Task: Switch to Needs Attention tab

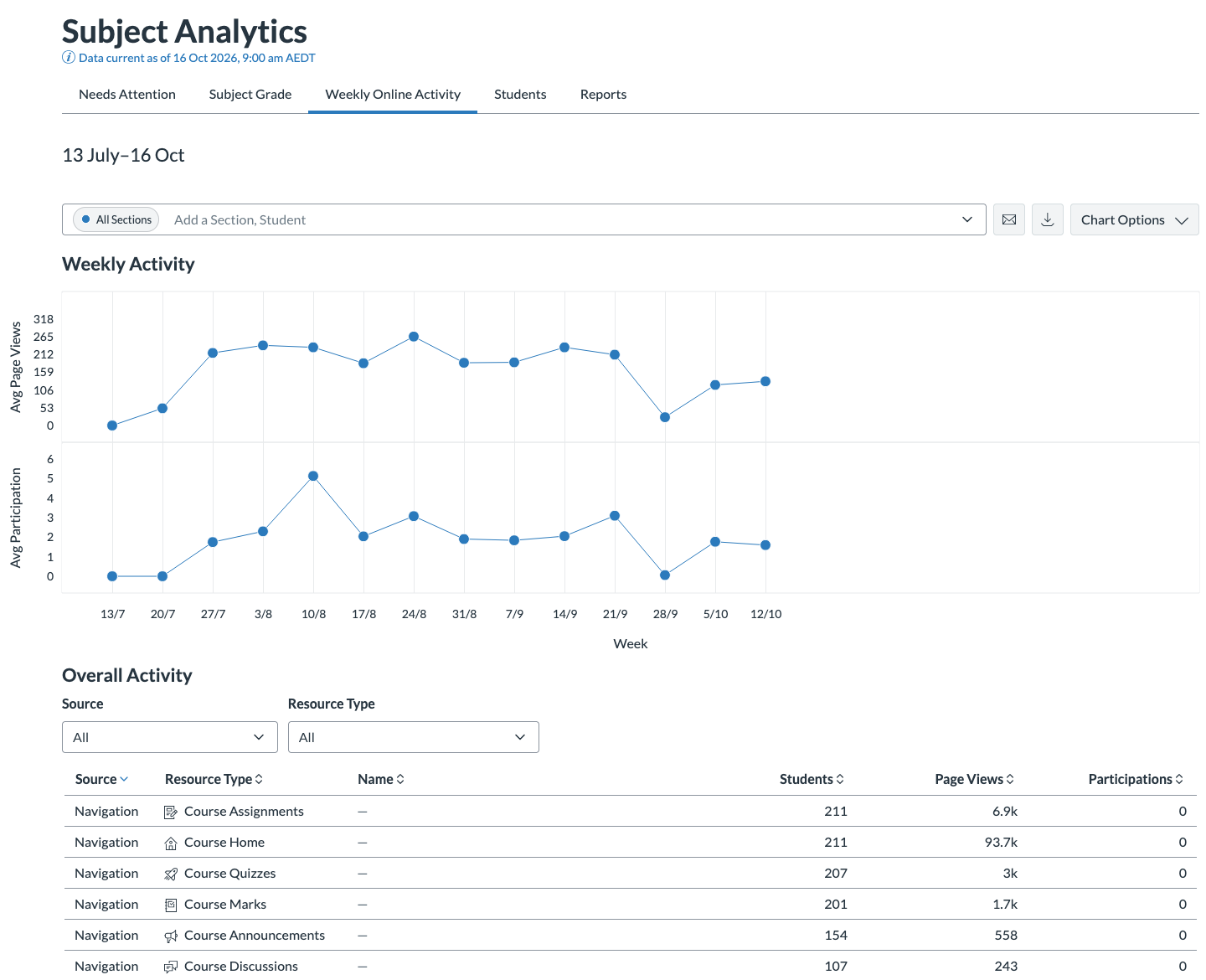Action: pyautogui.click(x=127, y=94)
